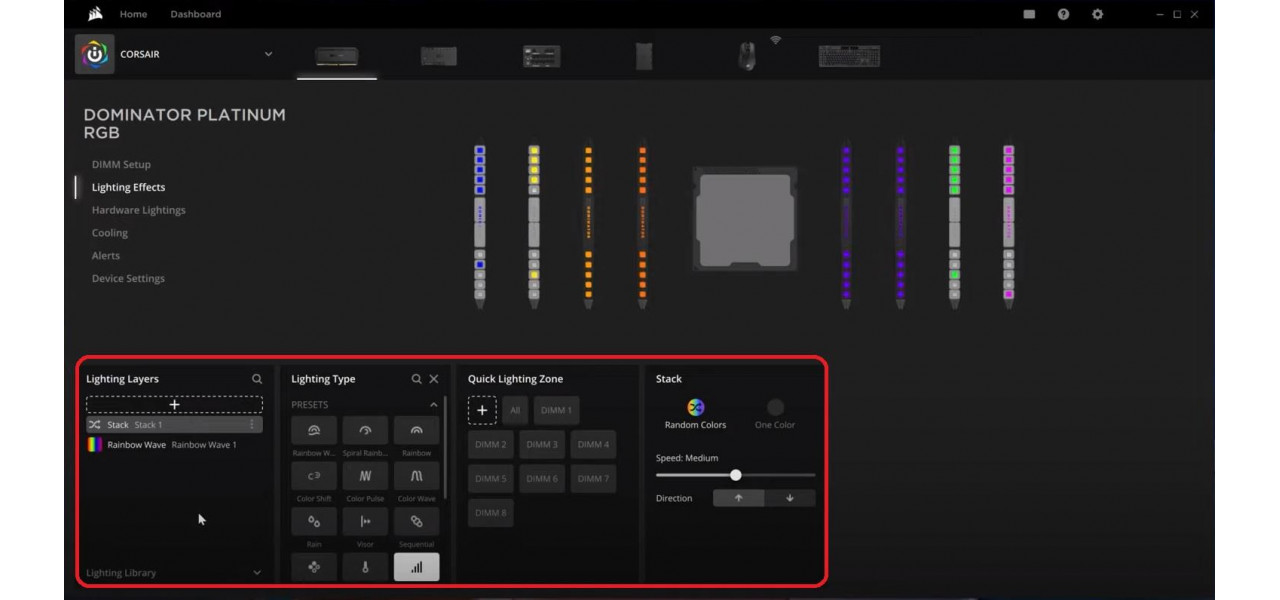The width and height of the screenshot is (1280, 600).
Task: Close the Lighting Type panel
Action: pos(434,379)
